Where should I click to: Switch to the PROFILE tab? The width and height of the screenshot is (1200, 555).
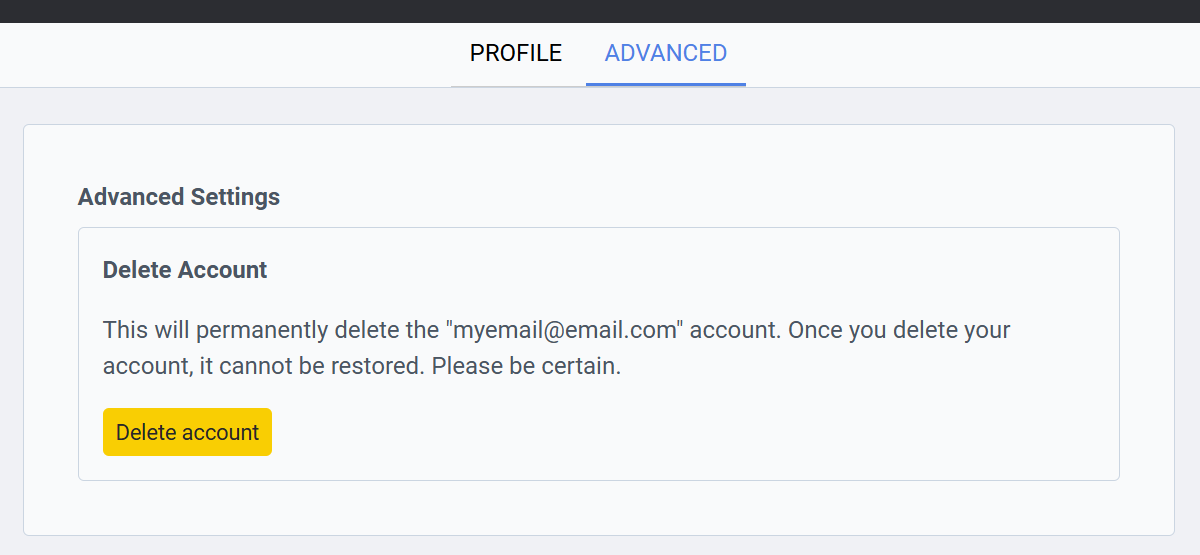pos(516,53)
